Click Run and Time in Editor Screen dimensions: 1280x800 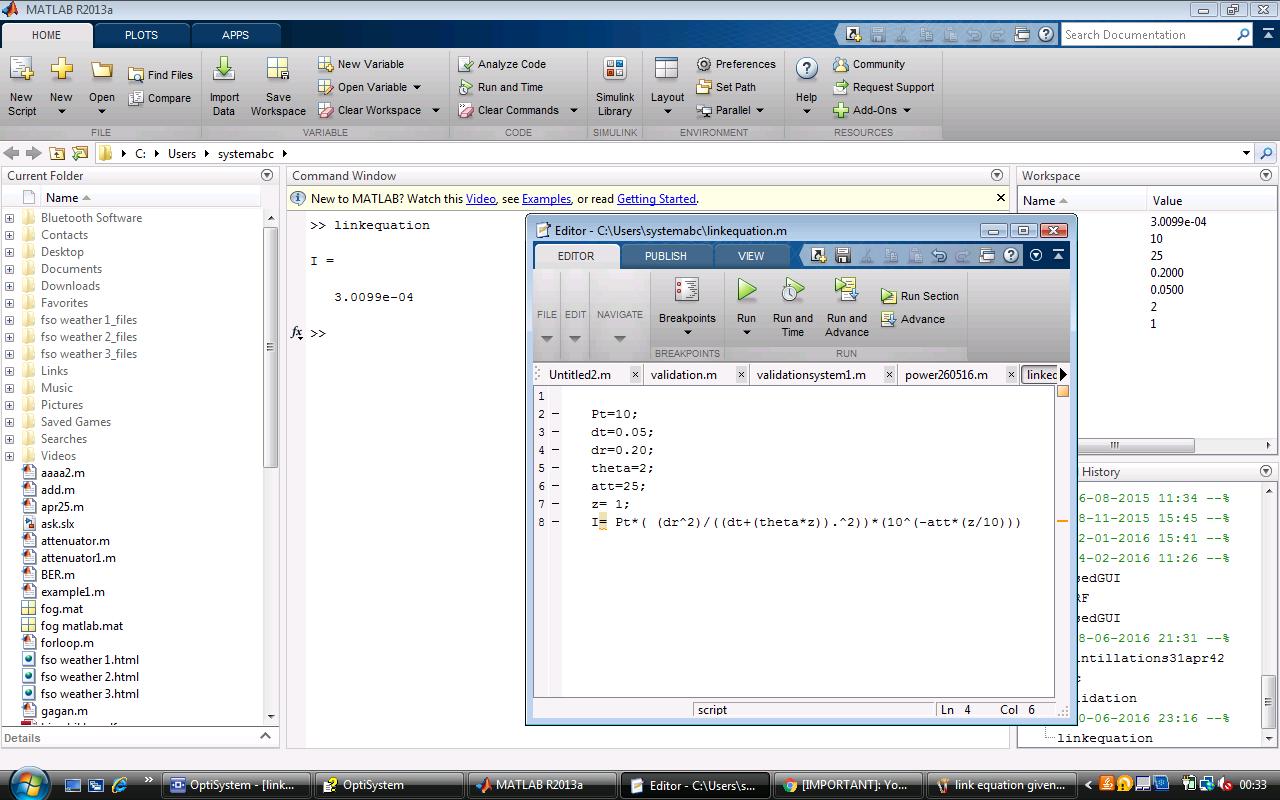(x=792, y=306)
